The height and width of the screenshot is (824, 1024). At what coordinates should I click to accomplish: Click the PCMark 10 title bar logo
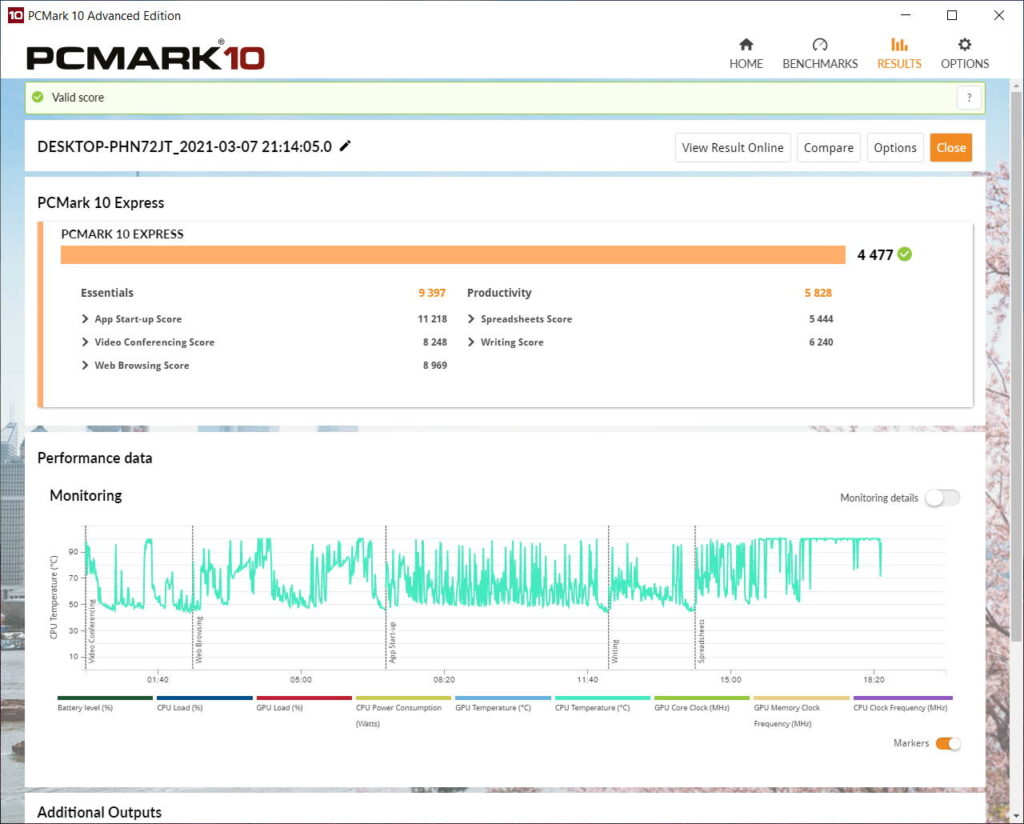pyautogui.click(x=15, y=15)
